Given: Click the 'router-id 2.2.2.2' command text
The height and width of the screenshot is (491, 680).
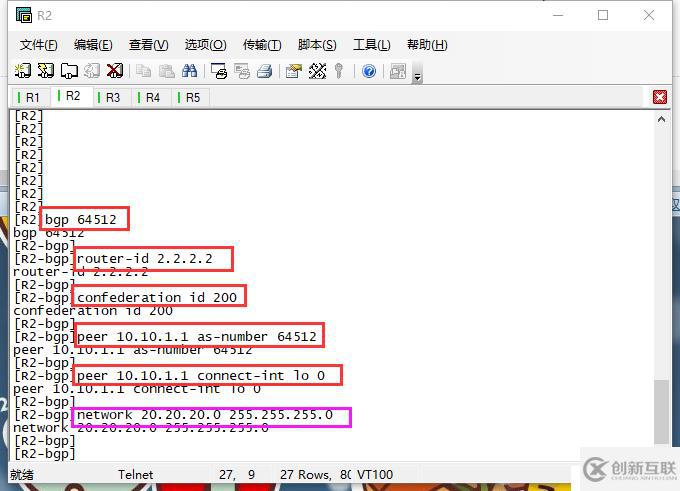Looking at the screenshot, I should 145,259.
